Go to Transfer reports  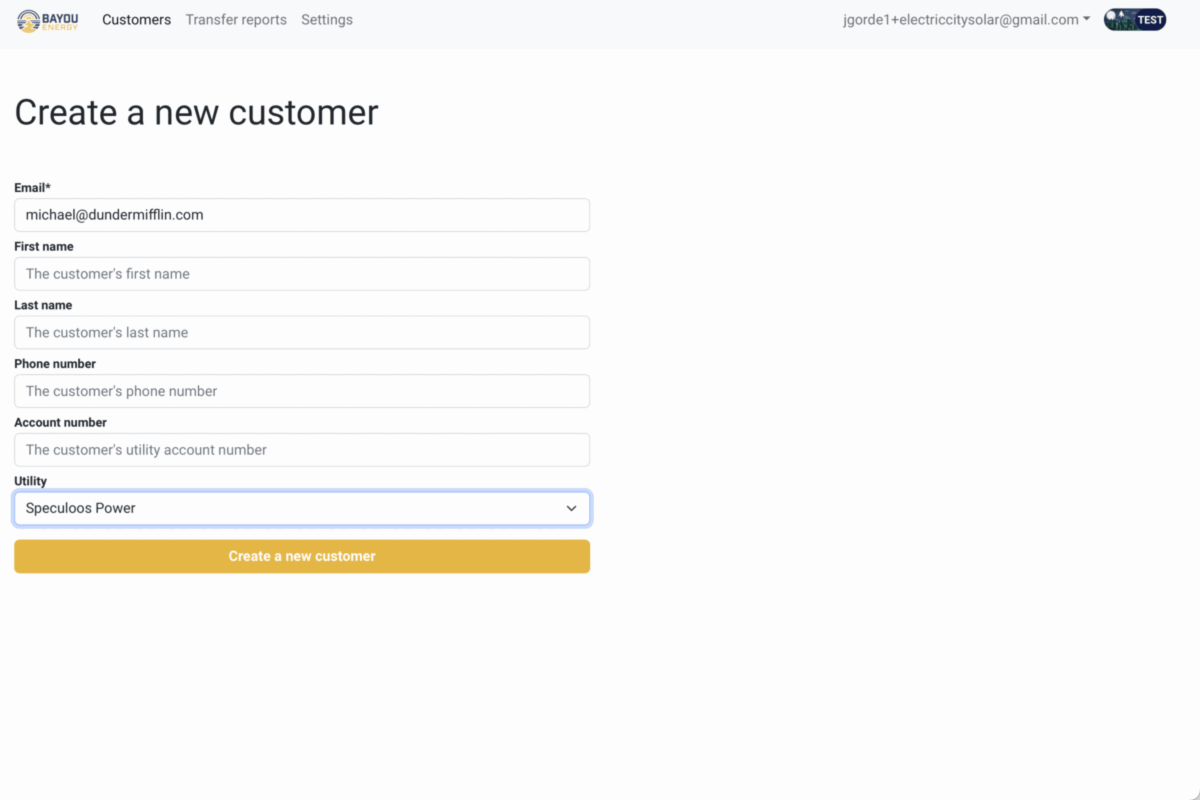click(x=236, y=20)
